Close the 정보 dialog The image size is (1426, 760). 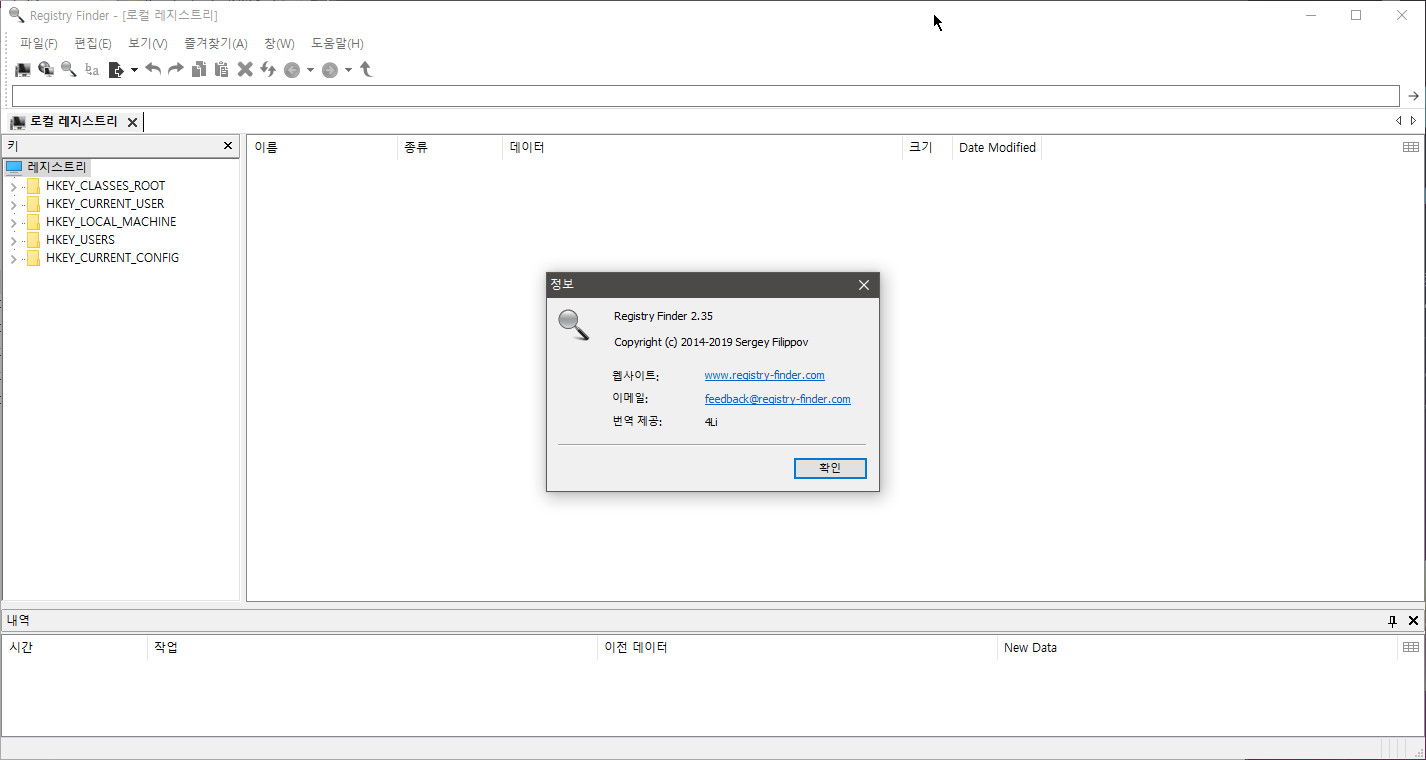[x=864, y=285]
